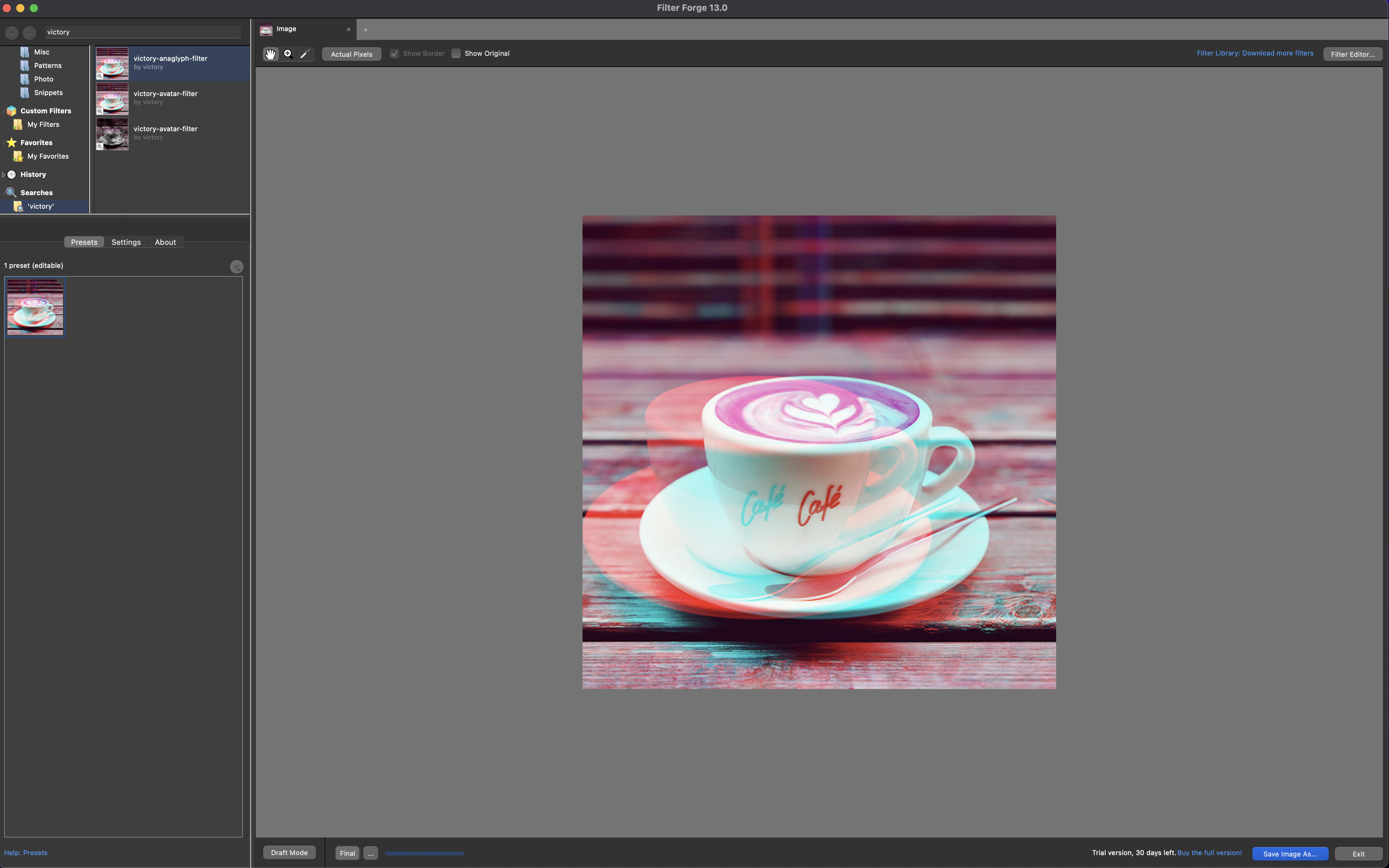Click the Exit button
Screen dimensions: 1389x868
pyautogui.click(x=1358, y=854)
